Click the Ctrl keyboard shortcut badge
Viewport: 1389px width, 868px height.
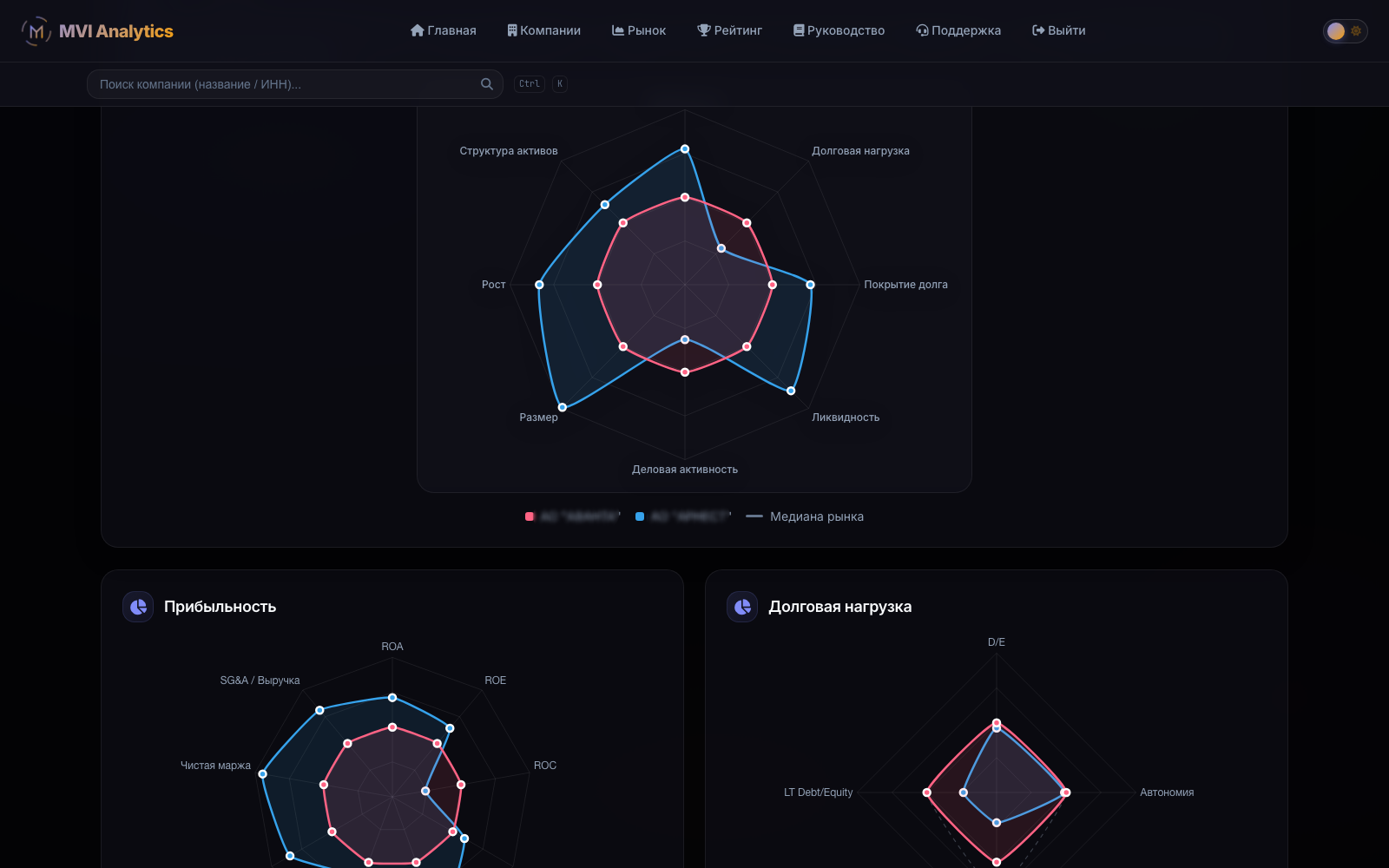(530, 84)
